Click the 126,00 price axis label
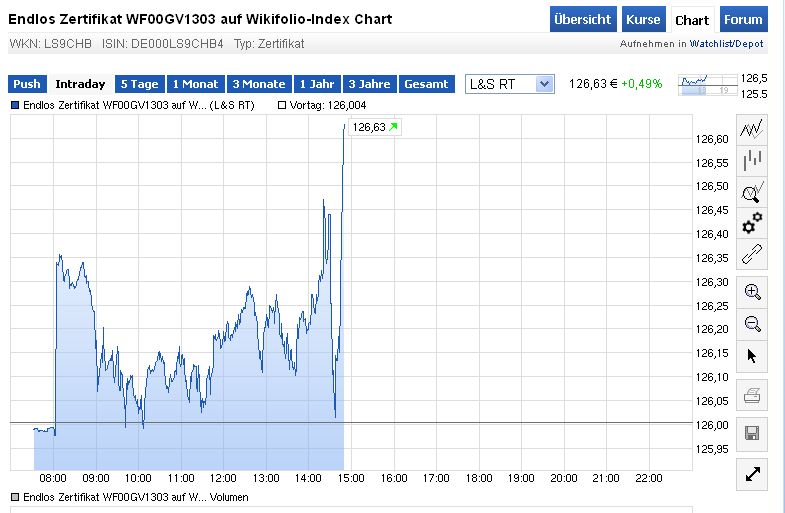Viewport: 785px width, 513px height. (x=712, y=425)
